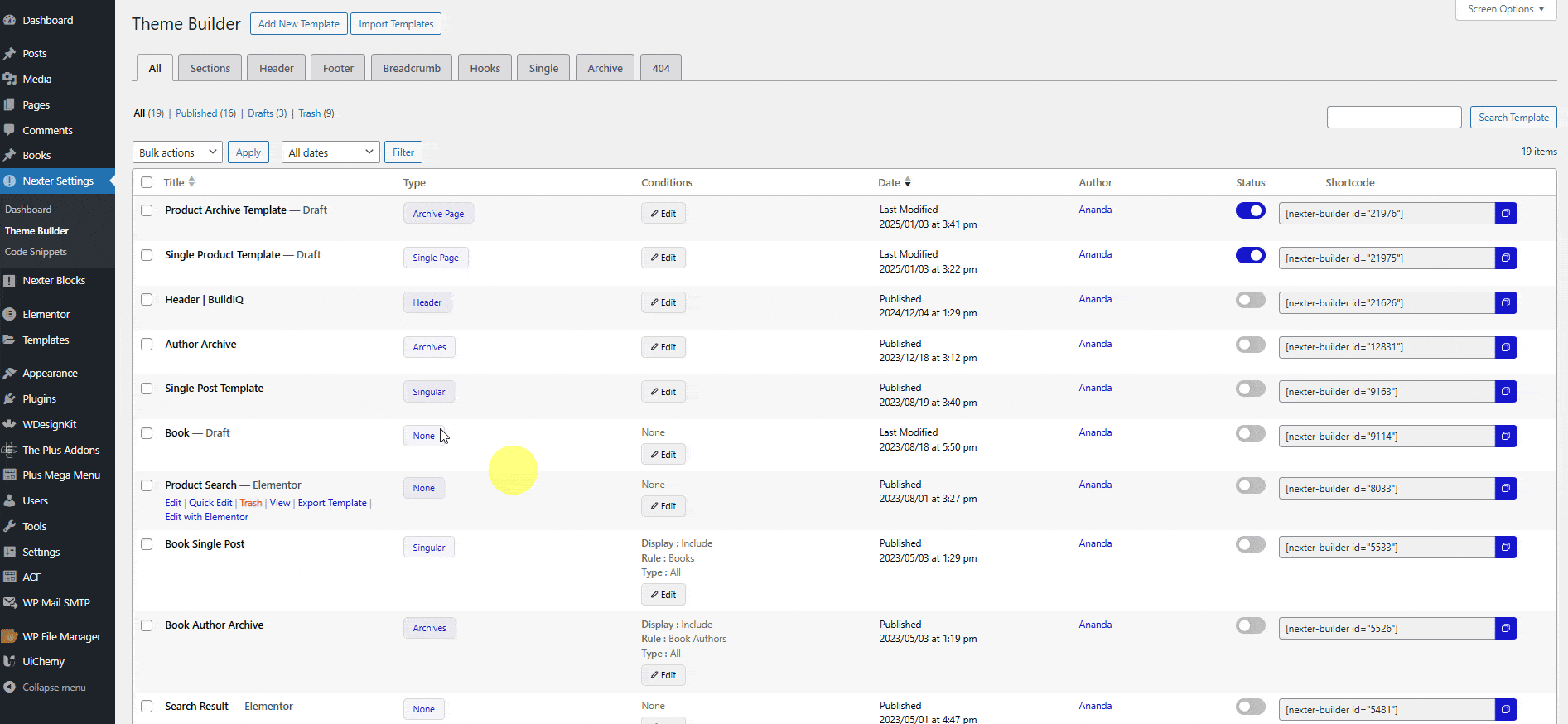Enable status toggle for Header | BuildIQ
The width and height of the screenshot is (1568, 724).
pos(1250,300)
